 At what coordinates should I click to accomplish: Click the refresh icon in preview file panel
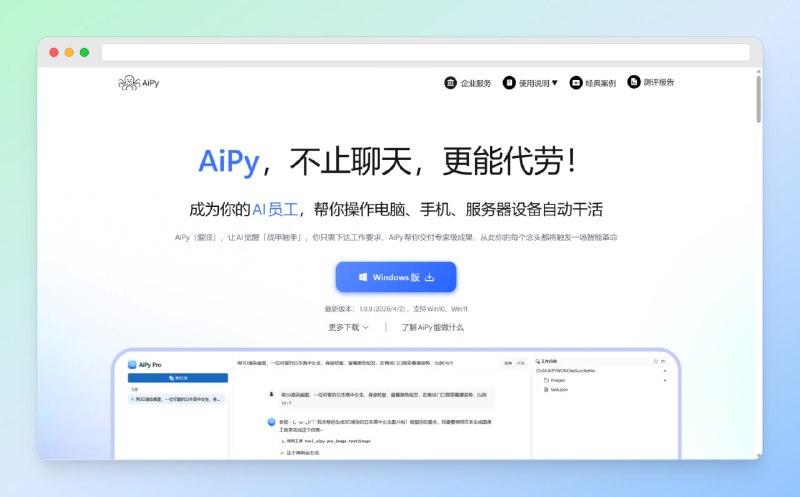tap(656, 361)
